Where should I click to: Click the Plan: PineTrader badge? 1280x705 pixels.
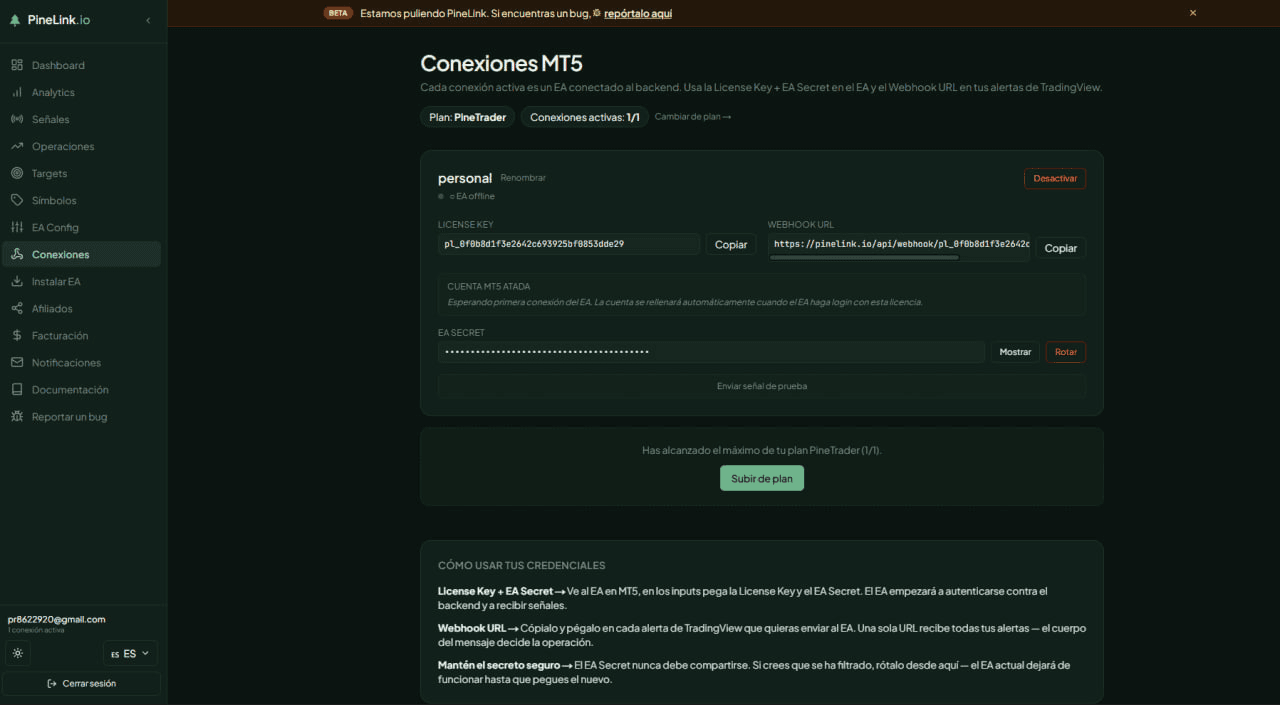coord(467,117)
